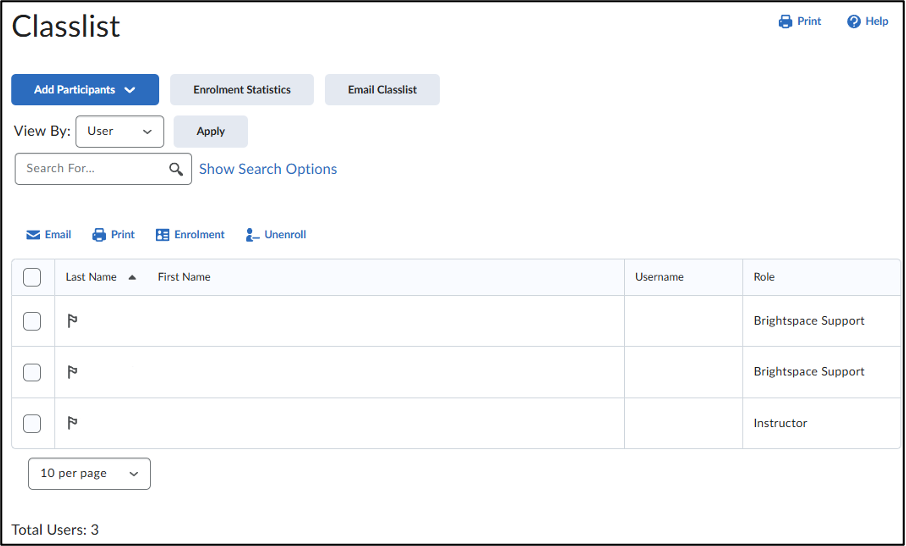Screen dimensions: 906x546
Task: Click the Email envelope icon above table
Action: coord(33,235)
